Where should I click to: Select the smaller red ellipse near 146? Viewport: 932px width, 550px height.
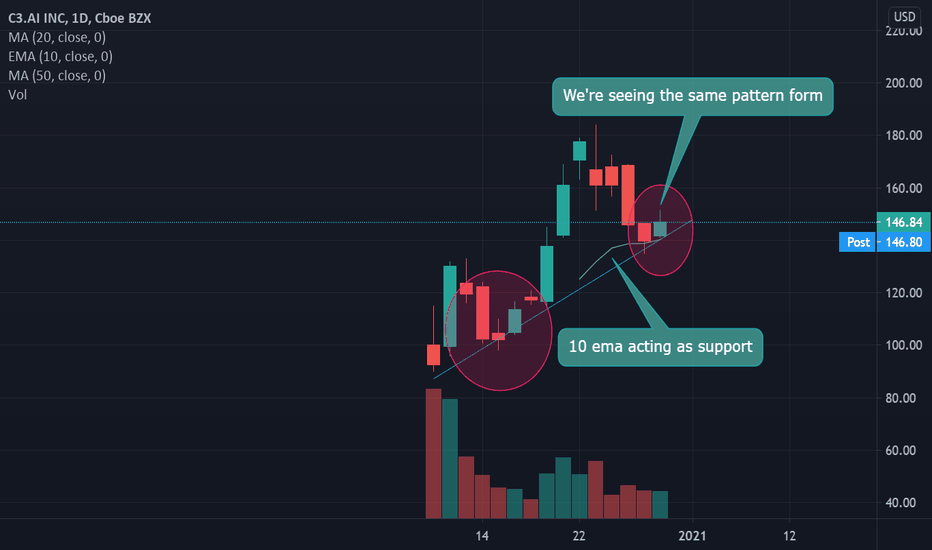click(660, 230)
